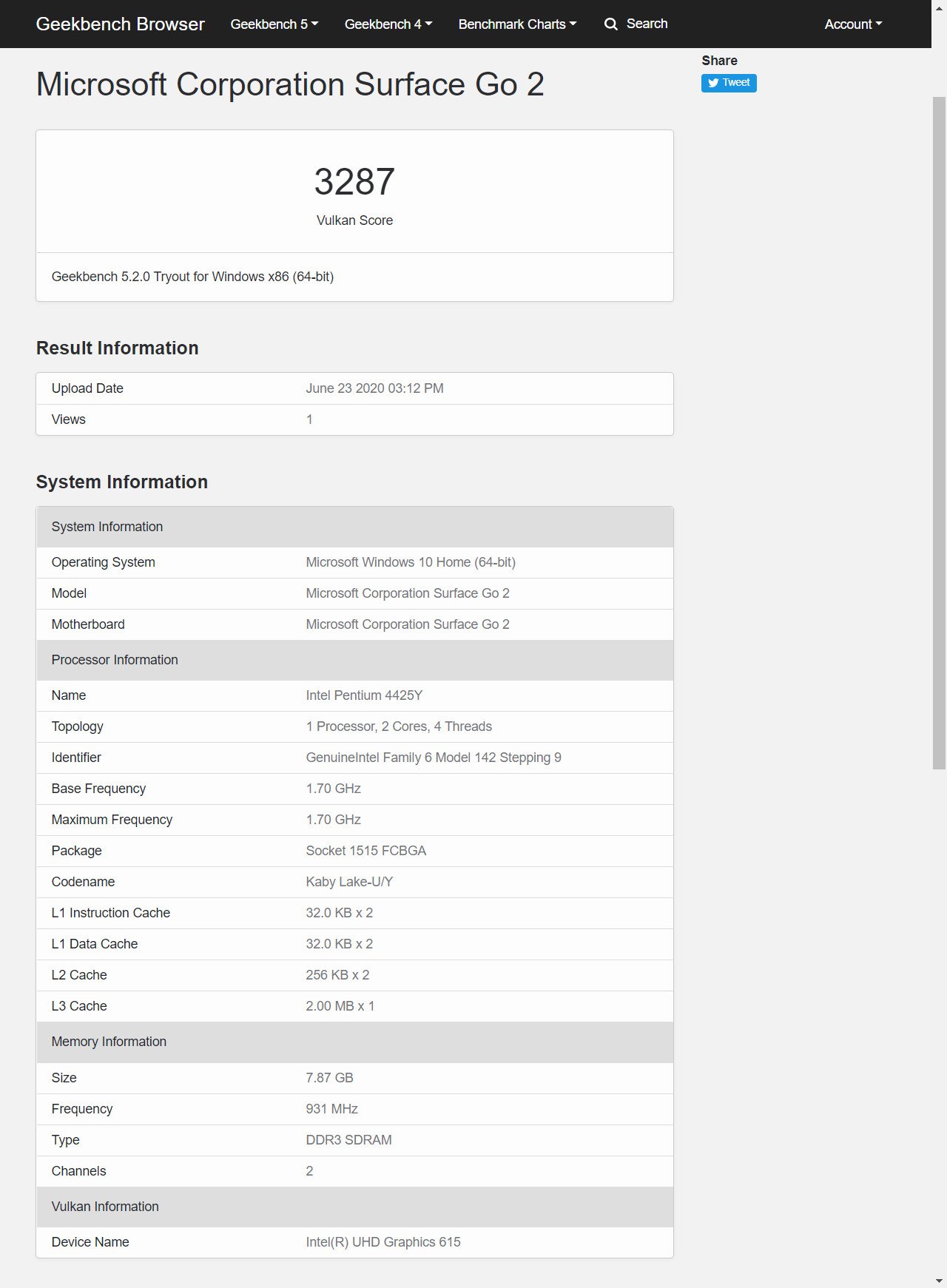Select the 3287 Vulkan score number
The width and height of the screenshot is (947, 1288).
click(x=354, y=181)
